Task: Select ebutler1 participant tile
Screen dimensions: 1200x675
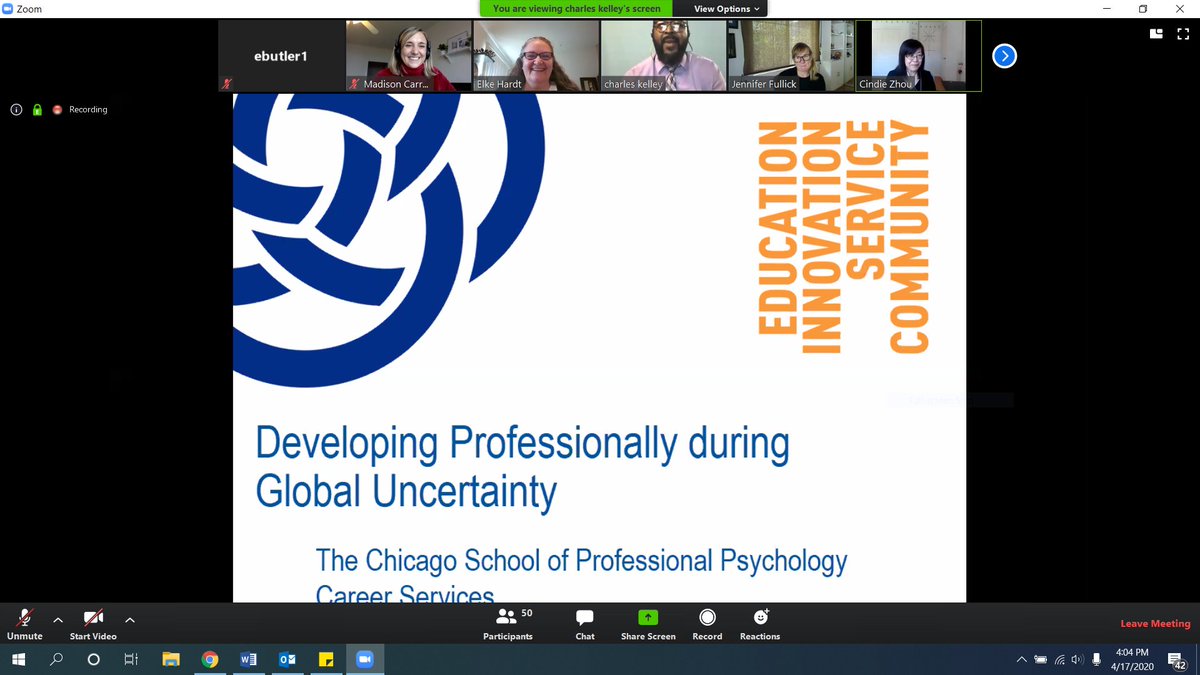Action: click(280, 56)
